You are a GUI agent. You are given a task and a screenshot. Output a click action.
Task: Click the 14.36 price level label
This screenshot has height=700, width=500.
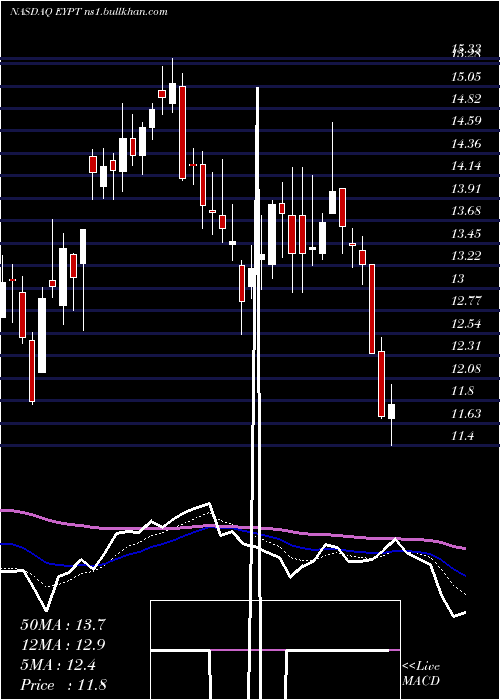(466, 144)
